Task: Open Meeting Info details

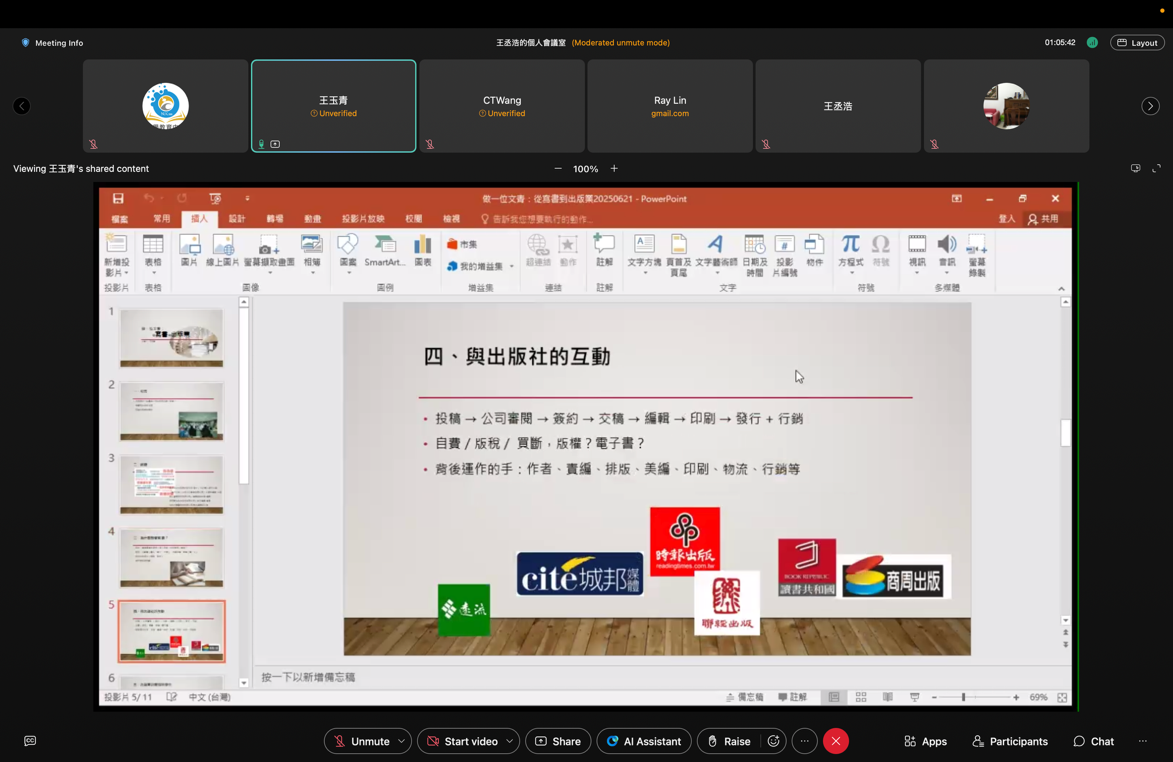Action: coord(52,43)
